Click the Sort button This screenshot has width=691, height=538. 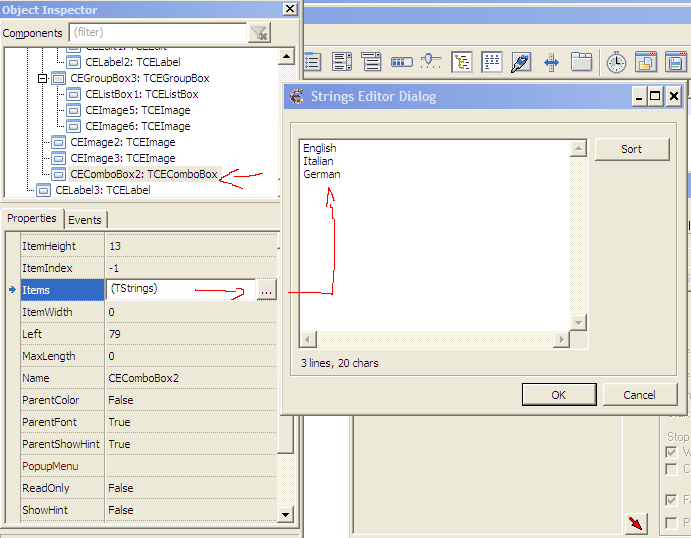631,149
